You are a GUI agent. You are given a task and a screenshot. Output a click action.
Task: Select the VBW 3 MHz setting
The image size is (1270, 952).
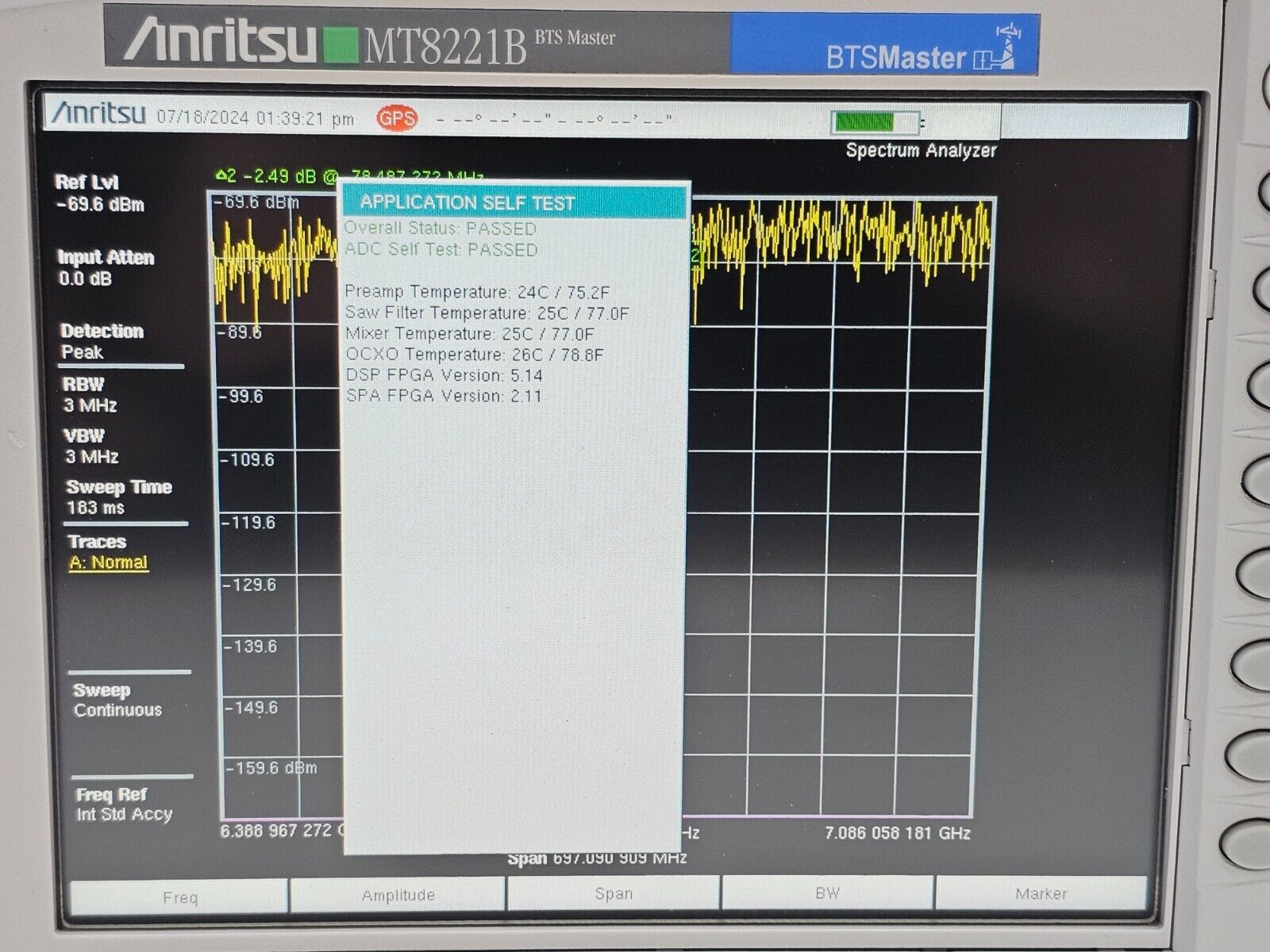click(x=90, y=446)
